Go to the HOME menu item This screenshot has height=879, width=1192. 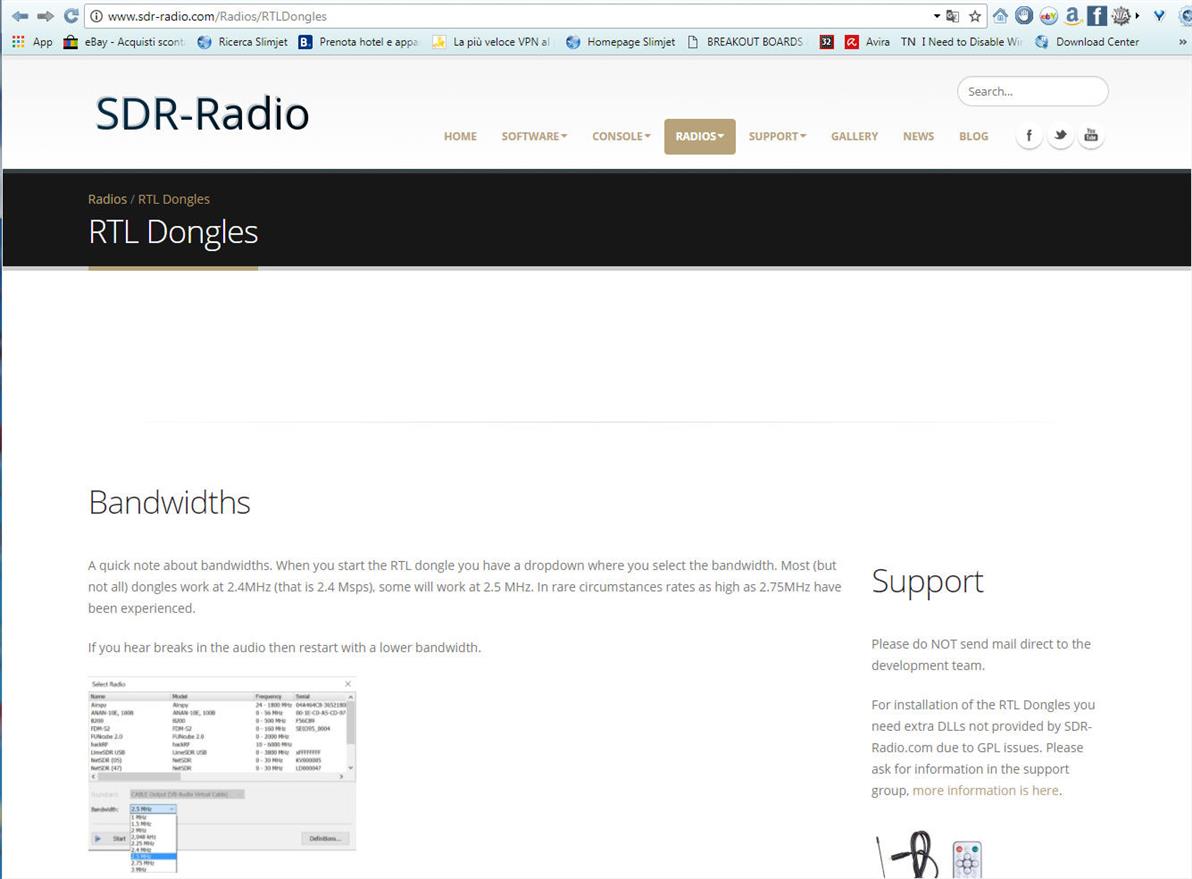pyautogui.click(x=460, y=136)
